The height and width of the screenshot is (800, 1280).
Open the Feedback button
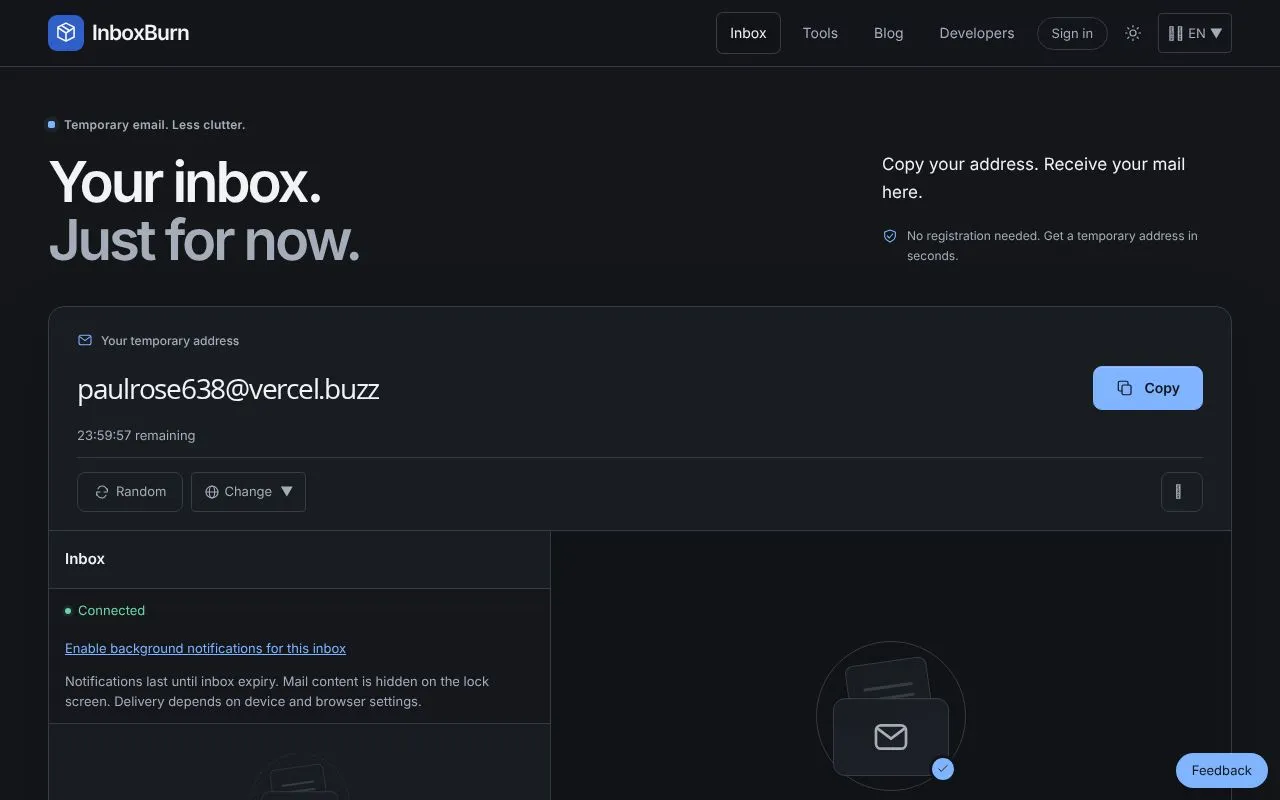click(1222, 770)
